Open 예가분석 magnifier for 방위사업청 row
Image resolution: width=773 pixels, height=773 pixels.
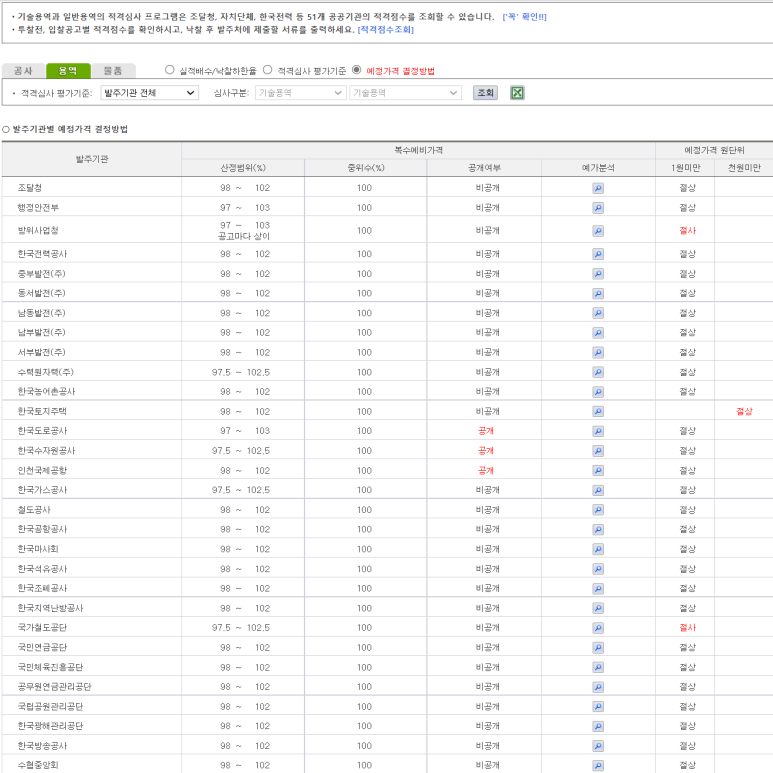598,231
